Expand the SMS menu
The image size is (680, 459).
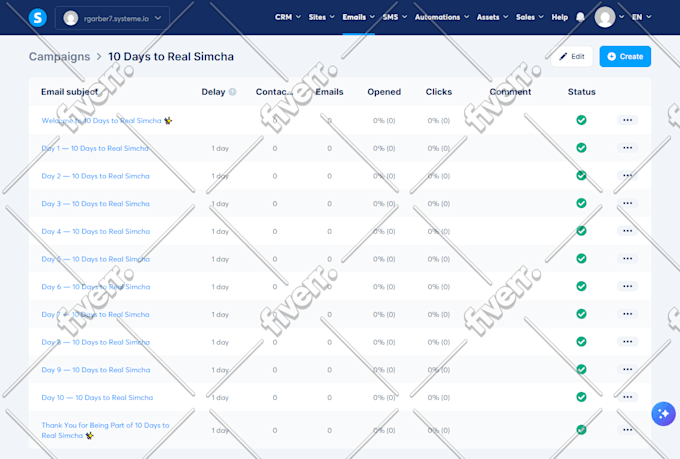395,17
